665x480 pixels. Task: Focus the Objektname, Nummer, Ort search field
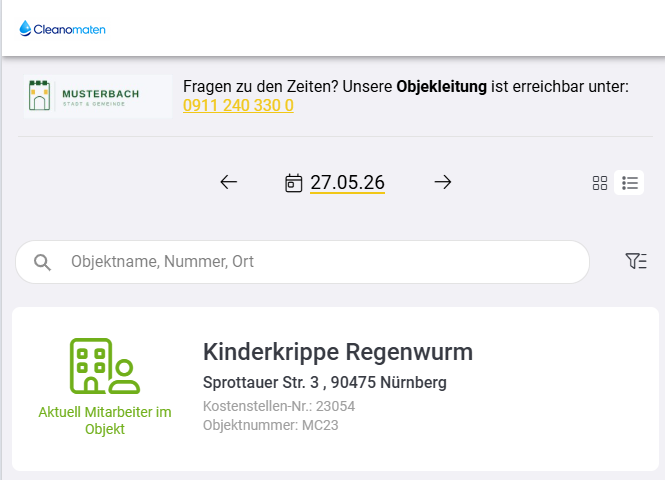pos(302,262)
